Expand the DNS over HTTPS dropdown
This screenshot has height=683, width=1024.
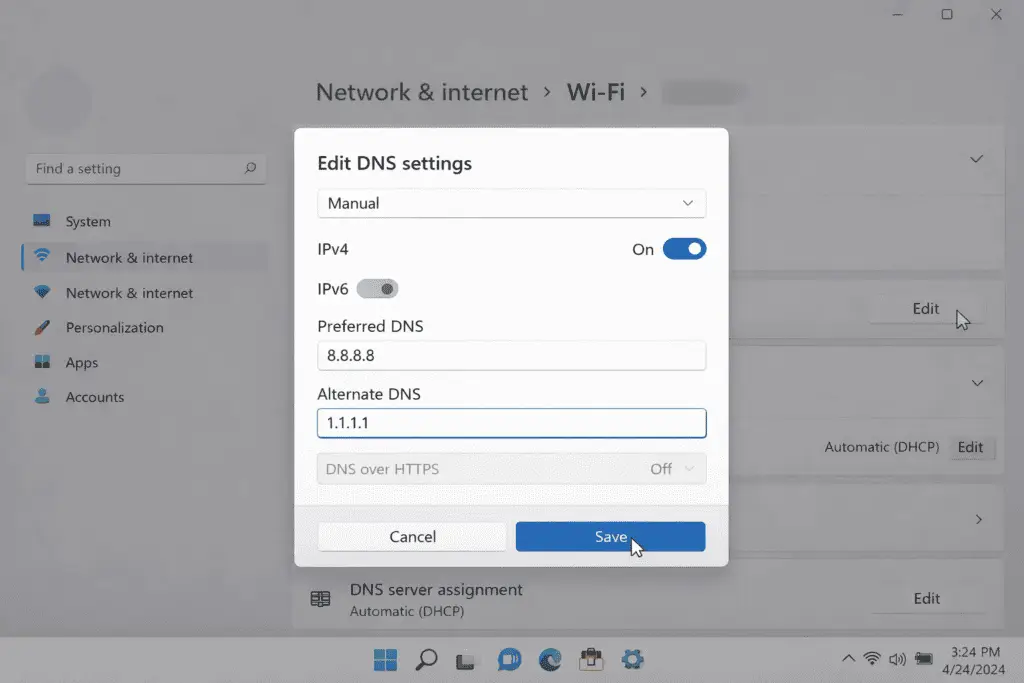pos(511,469)
